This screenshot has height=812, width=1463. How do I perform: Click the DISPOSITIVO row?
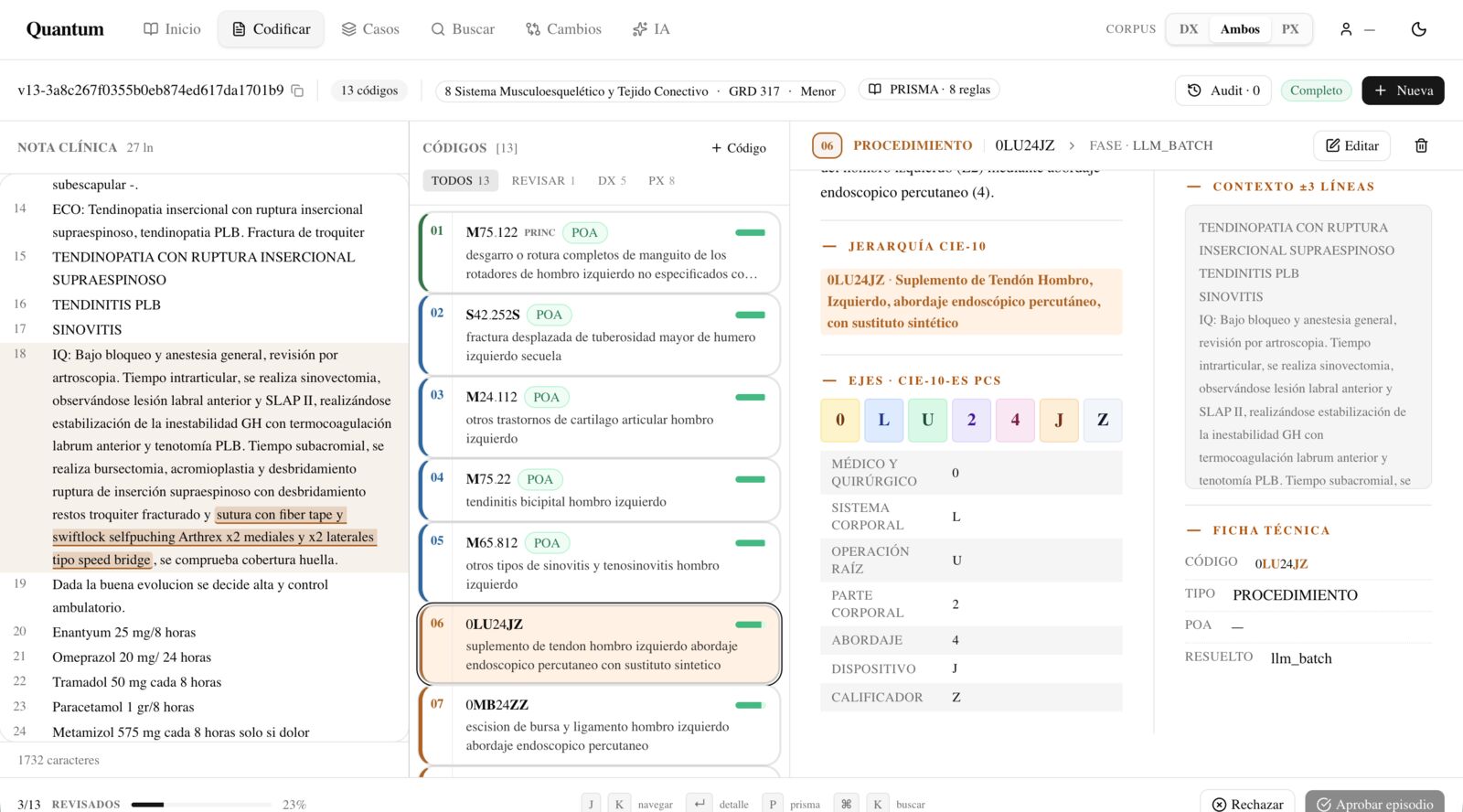(x=971, y=668)
